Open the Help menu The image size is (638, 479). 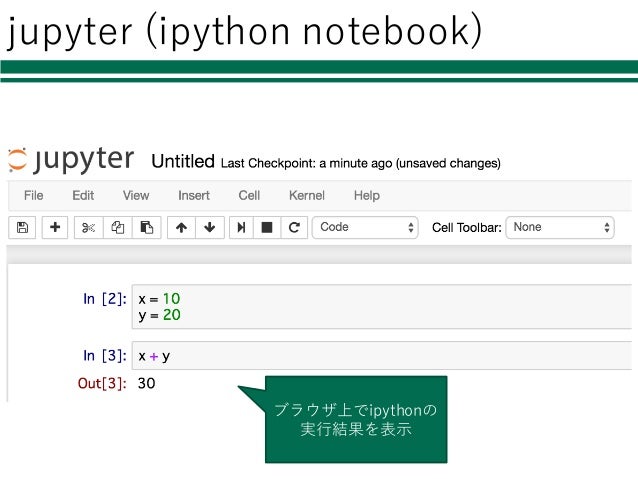pyautogui.click(x=367, y=195)
